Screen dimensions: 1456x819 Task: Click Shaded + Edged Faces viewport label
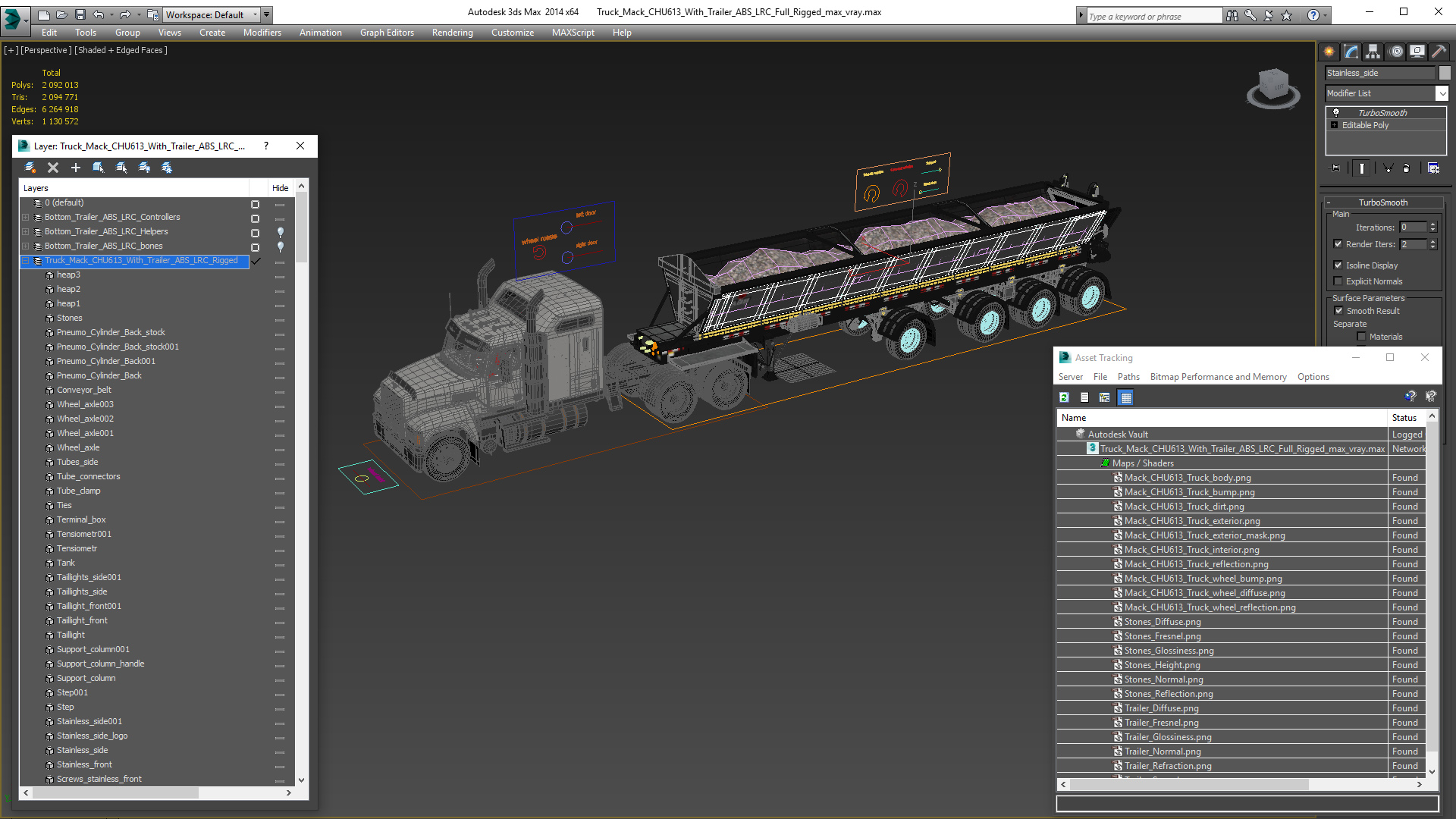(121, 50)
